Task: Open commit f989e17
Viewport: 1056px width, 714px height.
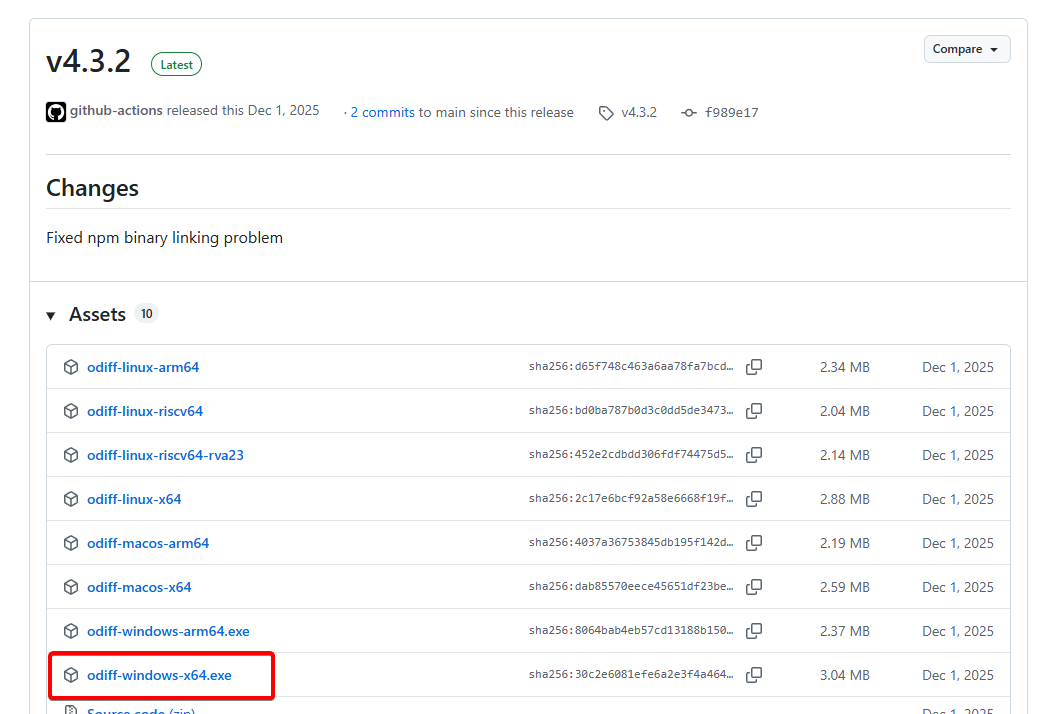Action: click(731, 113)
